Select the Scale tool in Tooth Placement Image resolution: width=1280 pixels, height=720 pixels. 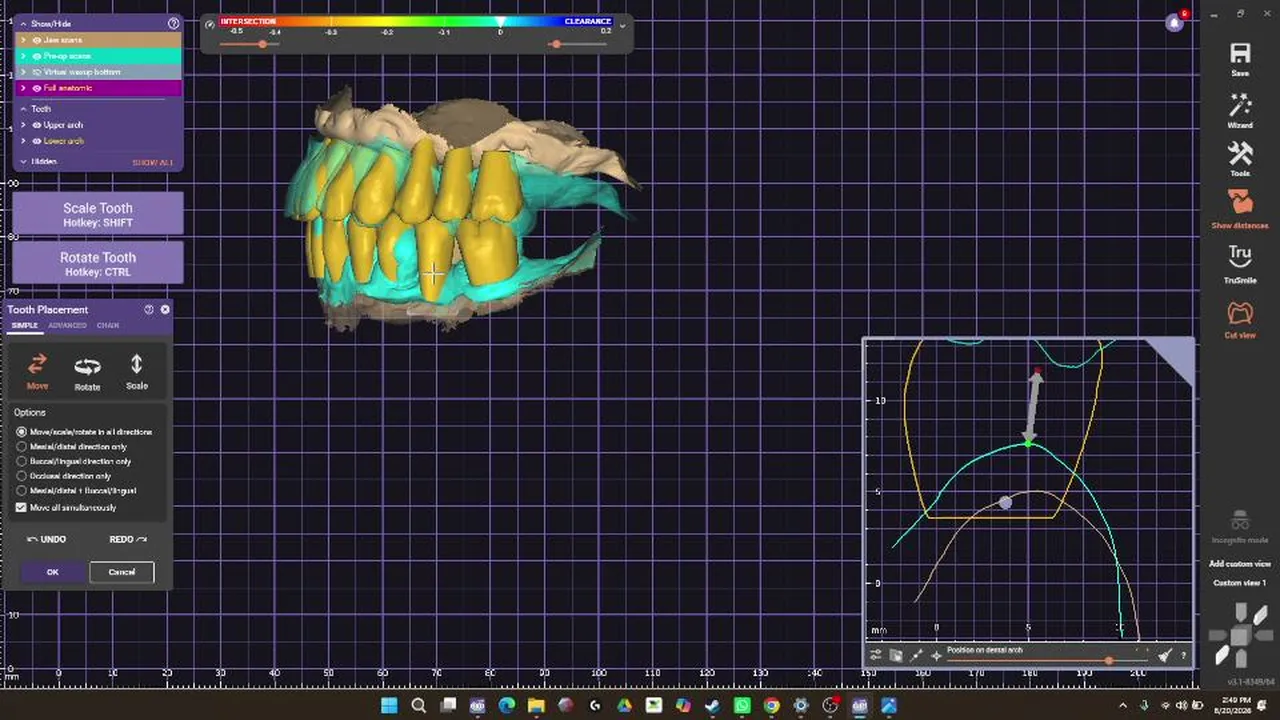coord(137,364)
